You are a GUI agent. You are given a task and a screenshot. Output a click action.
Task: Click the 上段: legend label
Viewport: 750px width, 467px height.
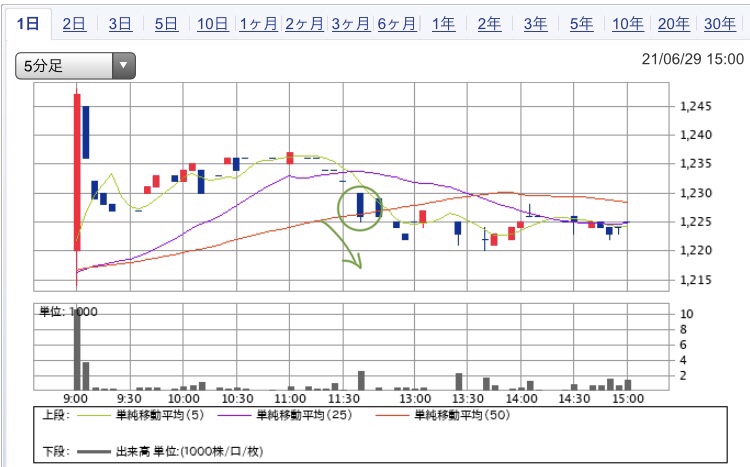click(x=56, y=415)
